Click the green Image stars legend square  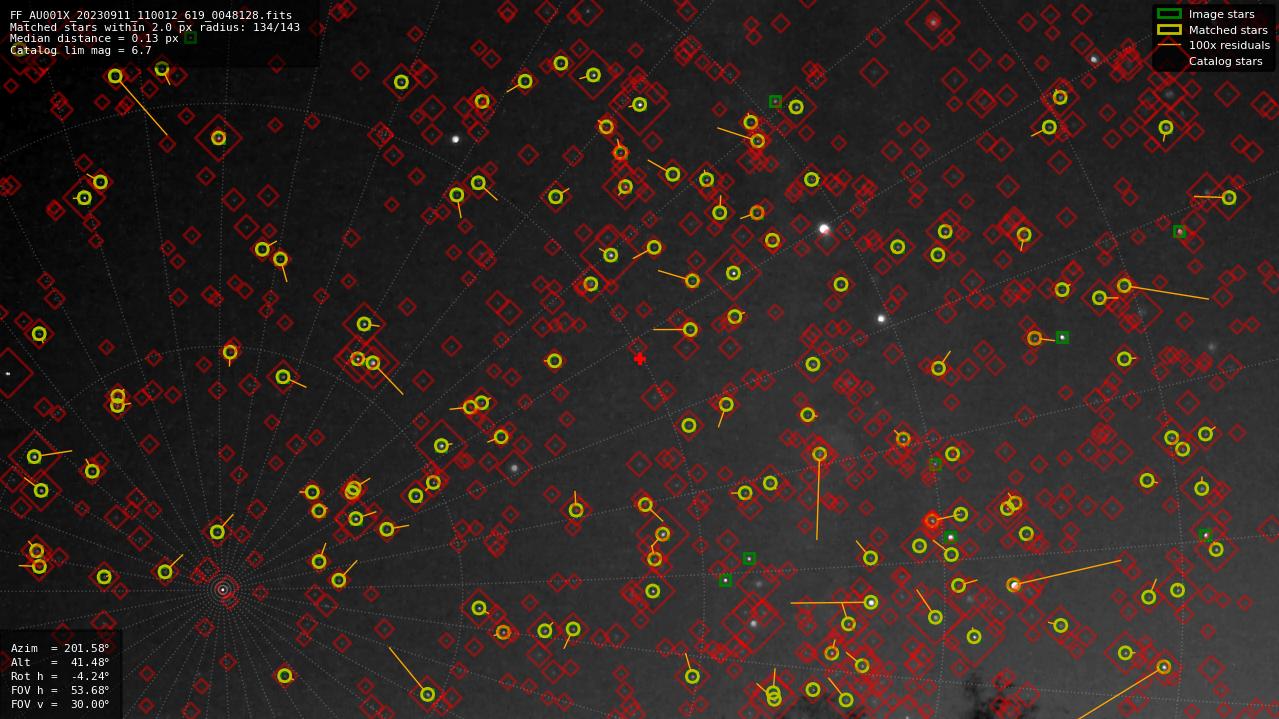(x=1168, y=14)
